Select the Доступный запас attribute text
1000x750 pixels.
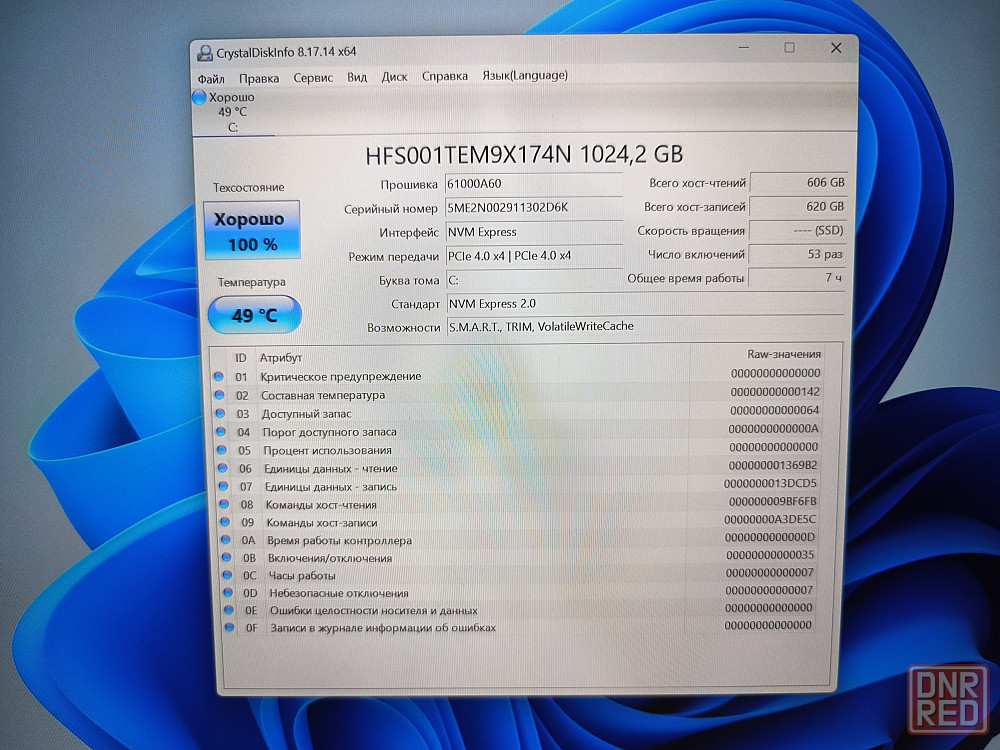point(306,414)
